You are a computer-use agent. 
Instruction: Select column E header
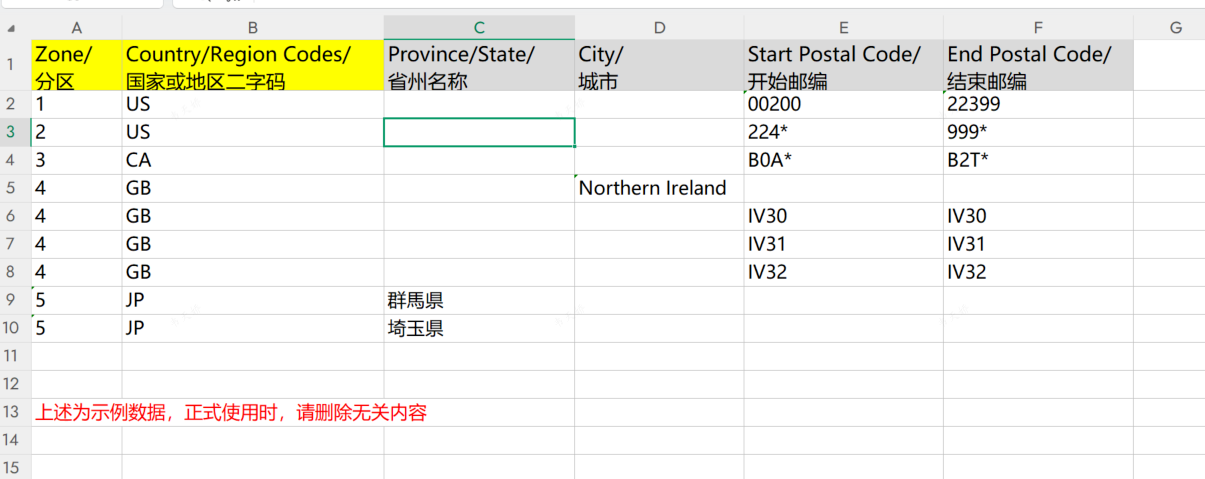[844, 28]
